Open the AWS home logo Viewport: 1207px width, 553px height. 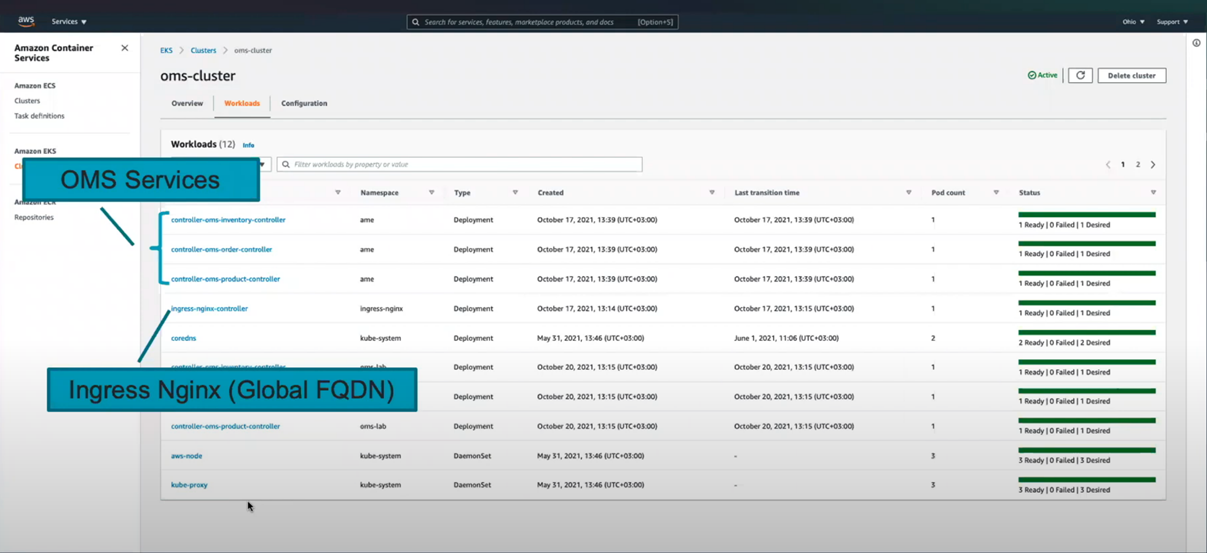click(26, 21)
